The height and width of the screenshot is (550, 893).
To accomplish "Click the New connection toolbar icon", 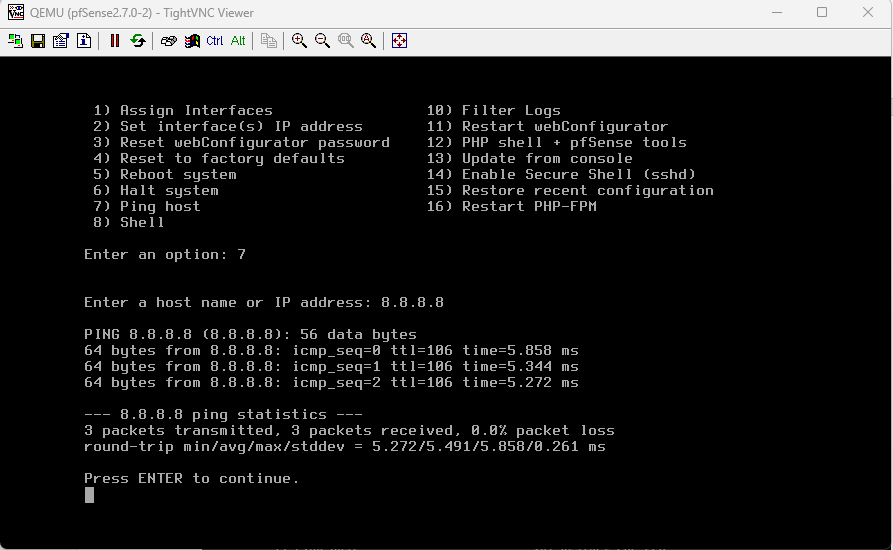I will point(15,40).
